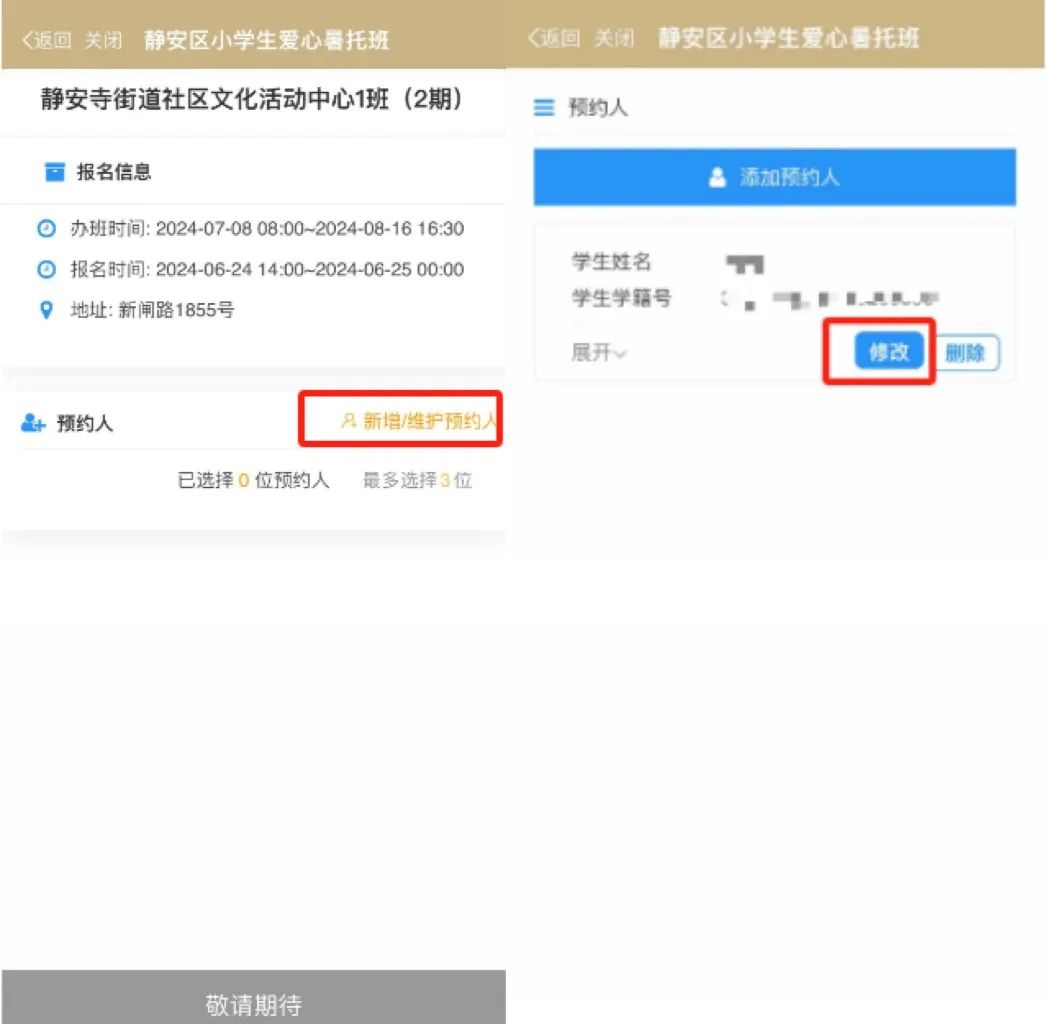The width and height of the screenshot is (1046, 1024).
Task: Tap 关闭 in the right screen header
Action: 614,39
